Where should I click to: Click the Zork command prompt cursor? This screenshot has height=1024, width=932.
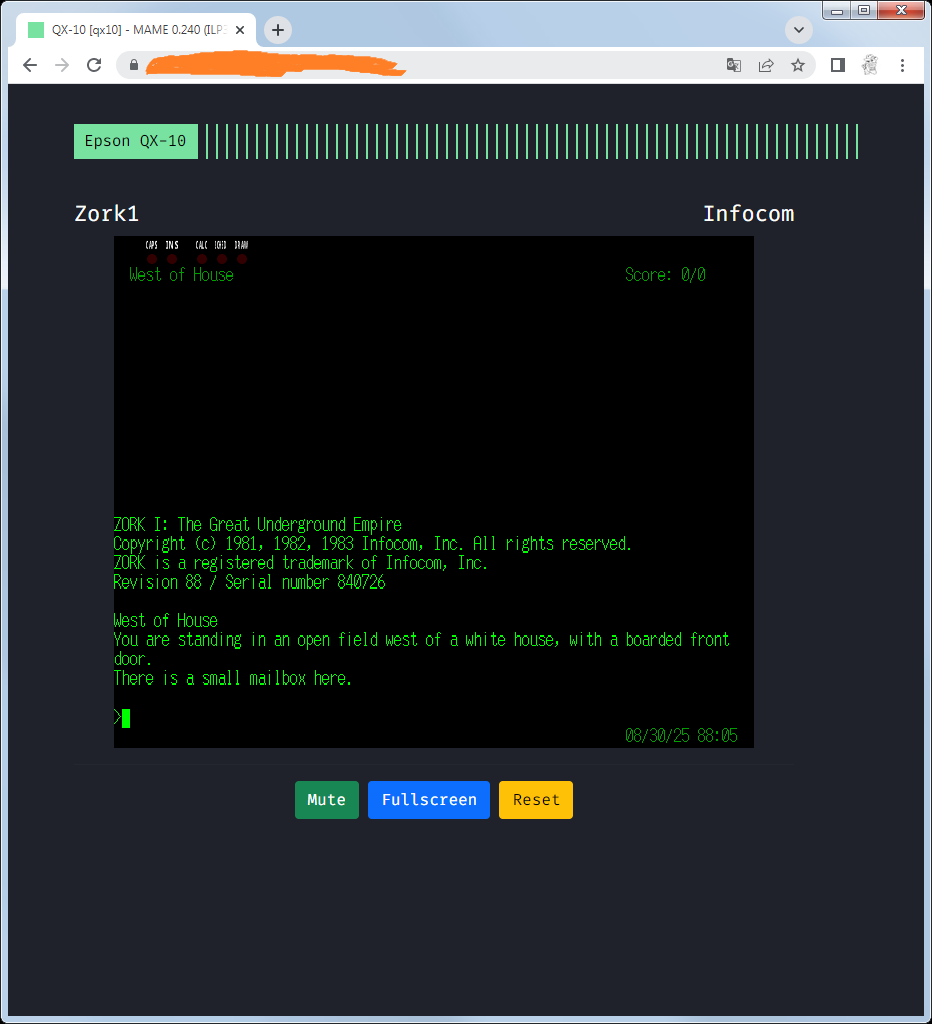pos(125,718)
